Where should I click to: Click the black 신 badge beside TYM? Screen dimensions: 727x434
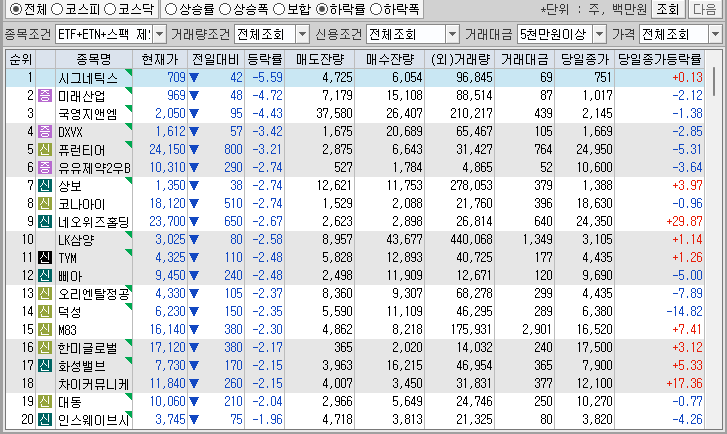click(45, 257)
